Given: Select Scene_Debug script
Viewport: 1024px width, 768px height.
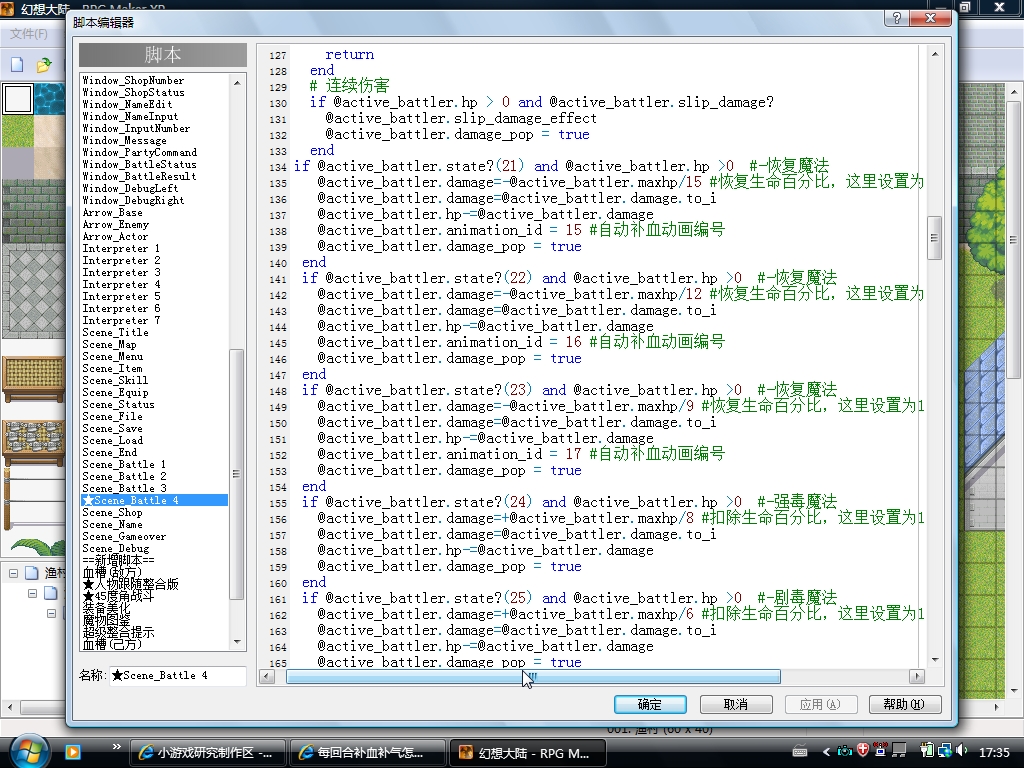Looking at the screenshot, I should pyautogui.click(x=116, y=549).
